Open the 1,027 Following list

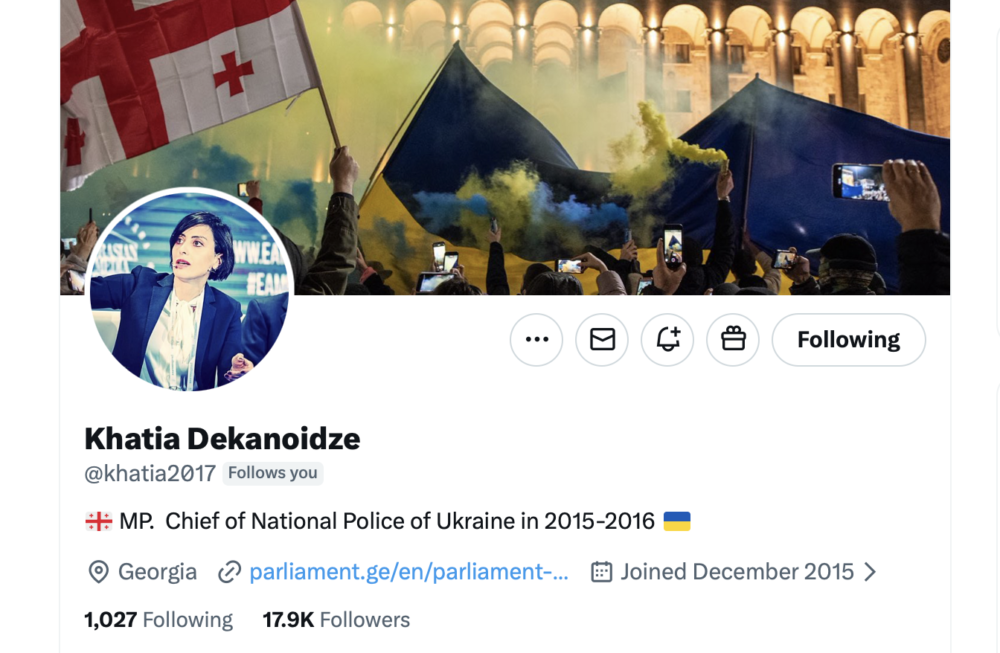pos(158,620)
